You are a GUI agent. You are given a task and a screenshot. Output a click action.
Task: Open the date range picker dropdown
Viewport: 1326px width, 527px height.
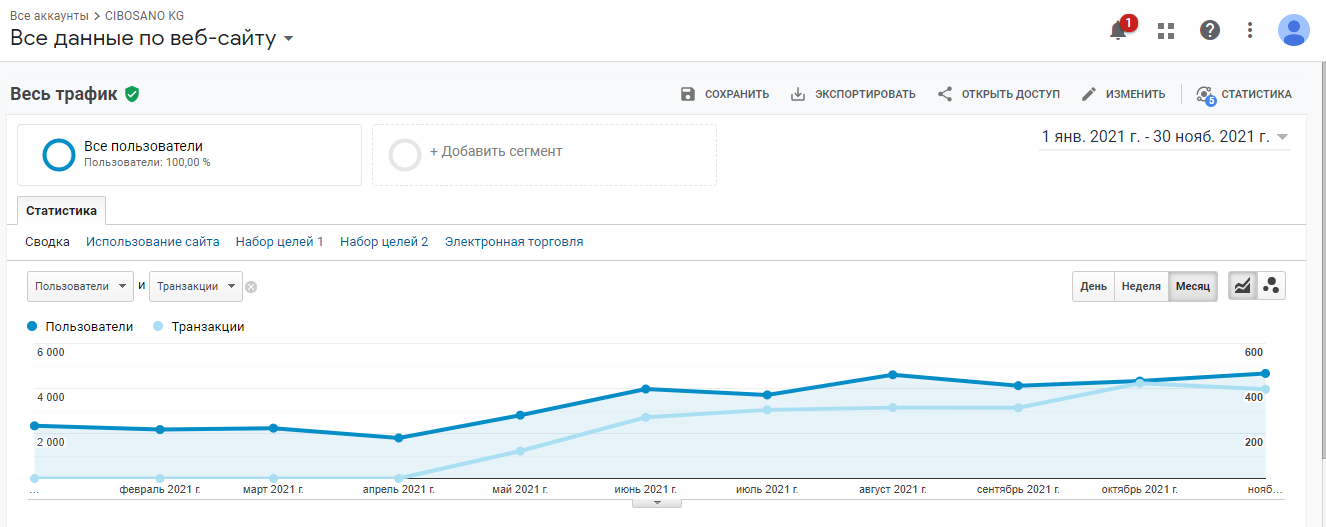tap(1165, 137)
